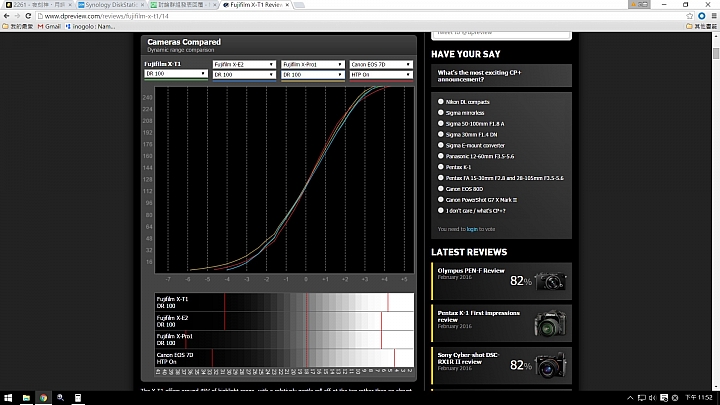
Task: Open Gmail bookmark
Action: (x=49, y=27)
